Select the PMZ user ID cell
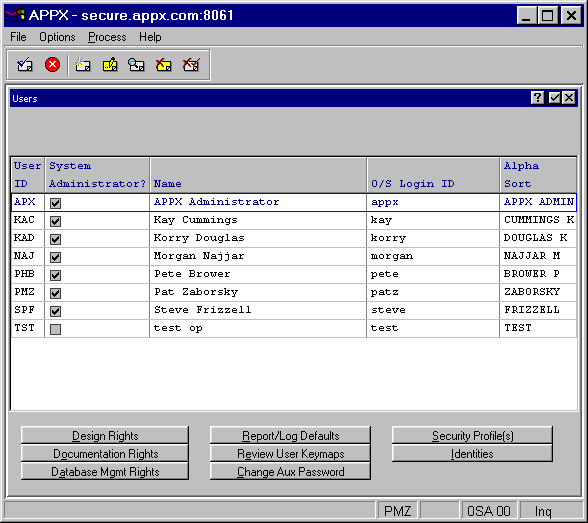 (x=28, y=292)
